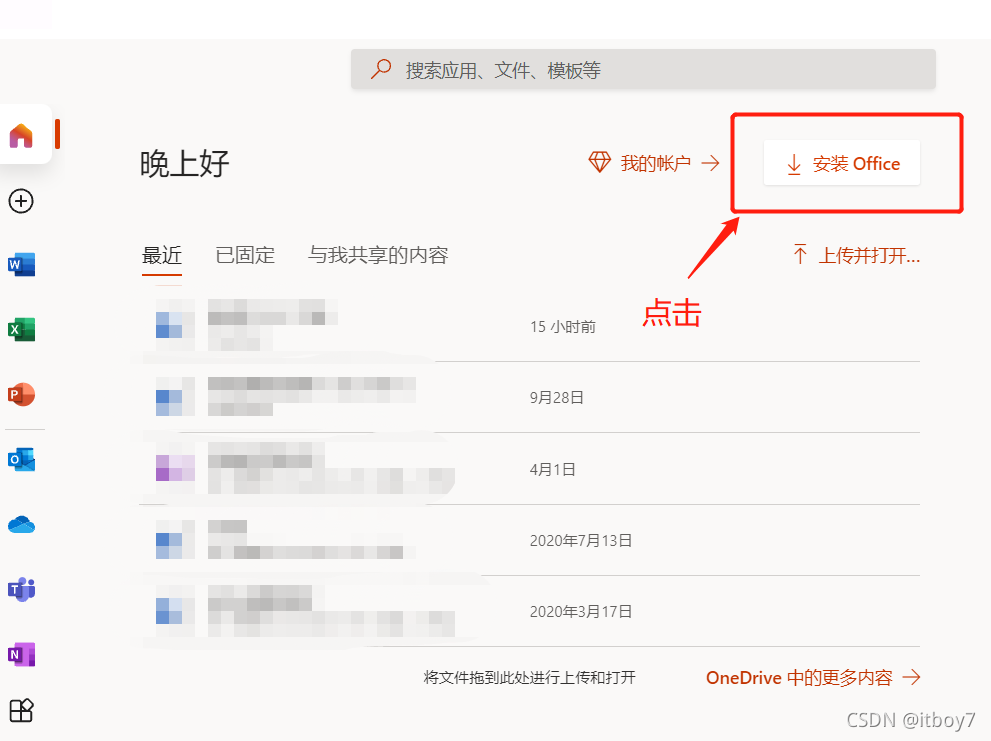The height and width of the screenshot is (741, 991).
Task: Focus the 搜索应用、文件、模板等 search box
Action: pyautogui.click(x=643, y=70)
